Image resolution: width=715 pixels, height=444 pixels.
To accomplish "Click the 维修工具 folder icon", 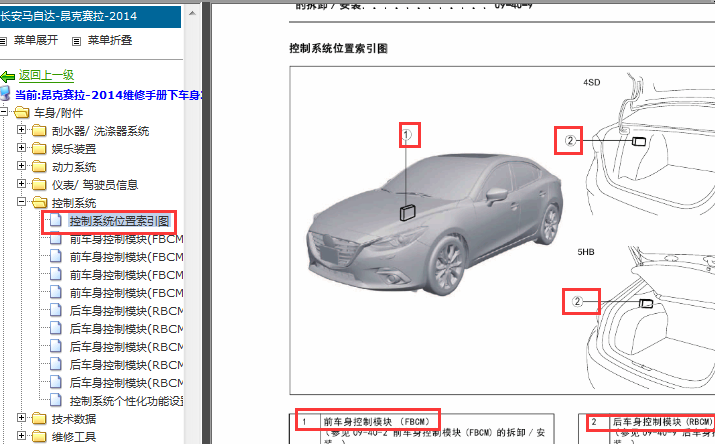I will [x=39, y=436].
